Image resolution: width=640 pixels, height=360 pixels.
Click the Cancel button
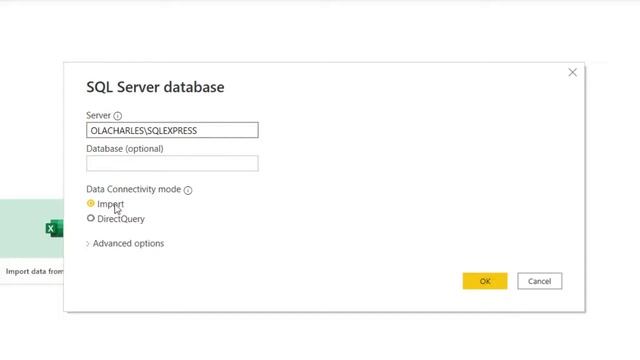click(x=540, y=281)
